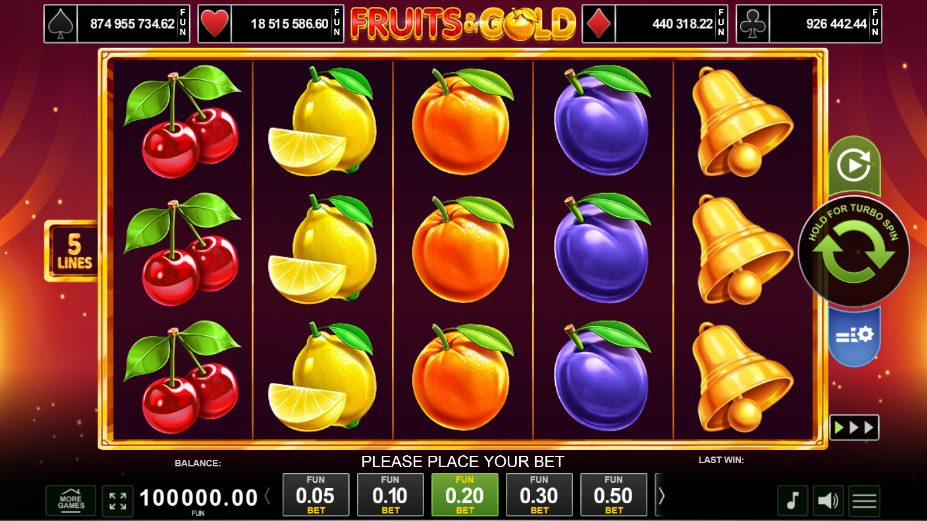
Task: Start autoplay with the green play icon
Action: coord(854,166)
